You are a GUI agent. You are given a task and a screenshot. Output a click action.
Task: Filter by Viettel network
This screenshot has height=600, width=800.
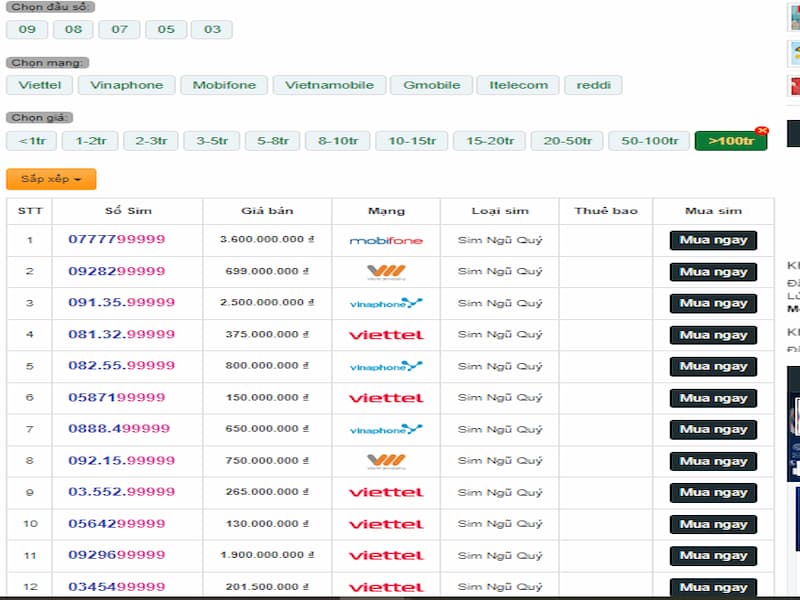(x=40, y=85)
